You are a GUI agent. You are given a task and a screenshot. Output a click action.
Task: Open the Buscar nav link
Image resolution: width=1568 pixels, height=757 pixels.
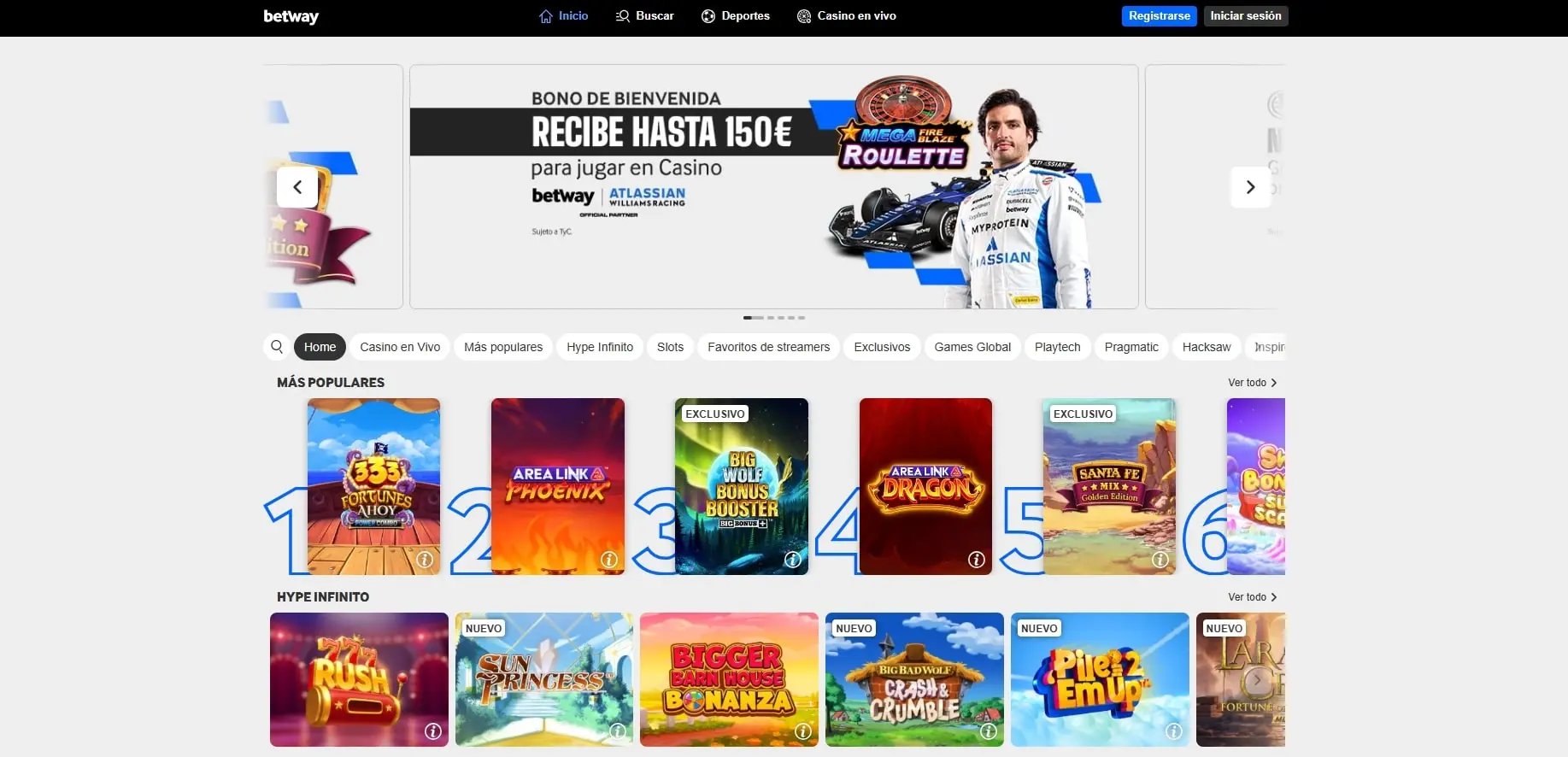tap(645, 16)
